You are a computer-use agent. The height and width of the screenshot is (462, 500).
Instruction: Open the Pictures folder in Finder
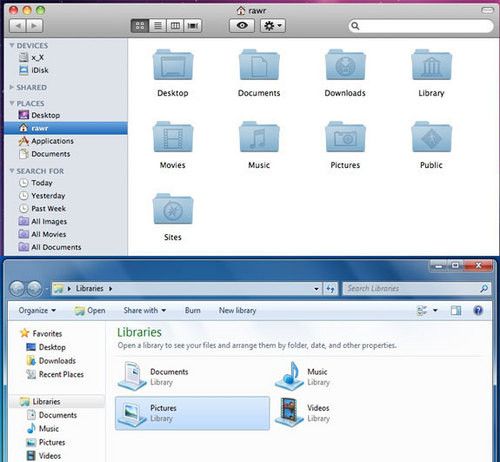[345, 137]
